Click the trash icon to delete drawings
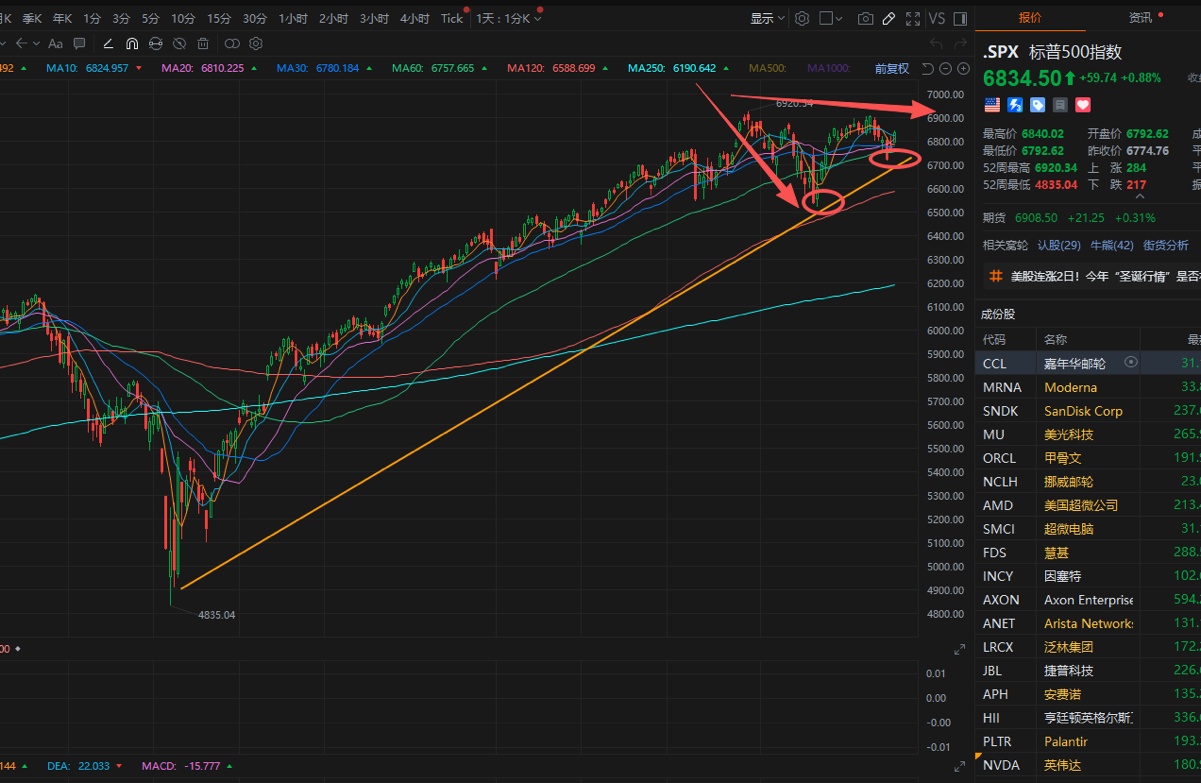The width and height of the screenshot is (1201, 783). pyautogui.click(x=203, y=44)
